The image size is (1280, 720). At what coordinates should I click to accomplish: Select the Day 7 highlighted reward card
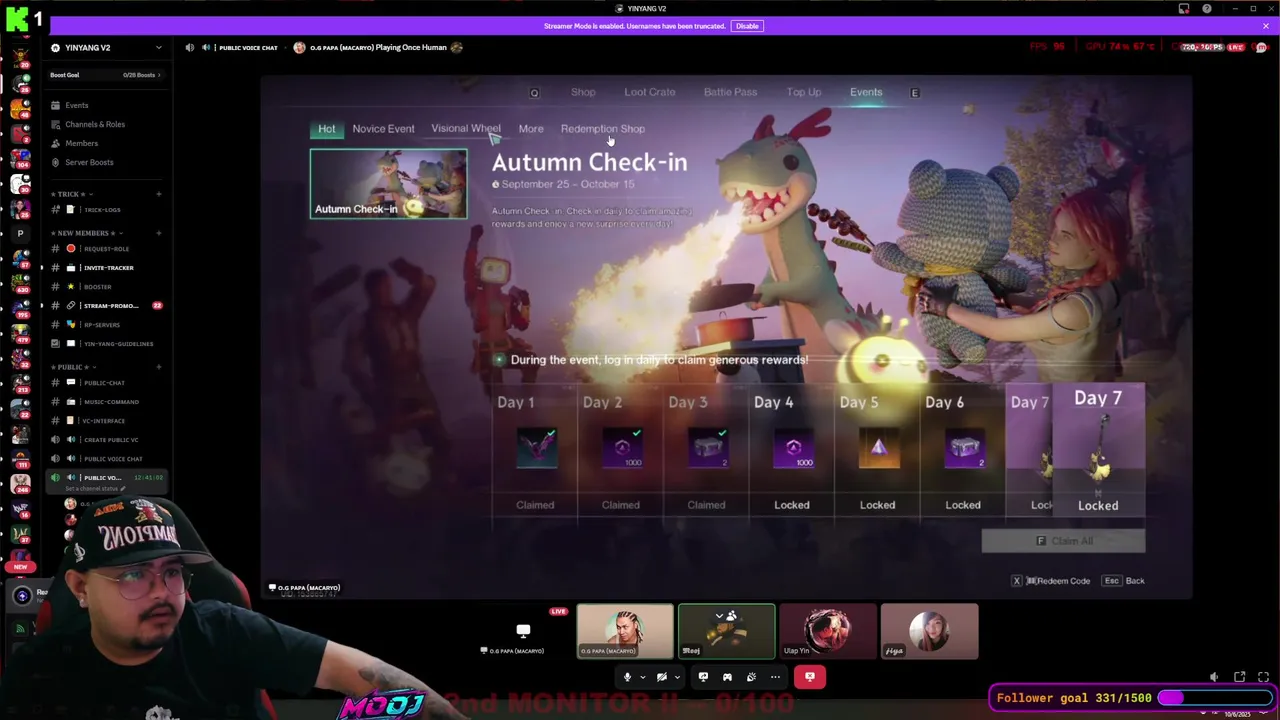[1098, 450]
